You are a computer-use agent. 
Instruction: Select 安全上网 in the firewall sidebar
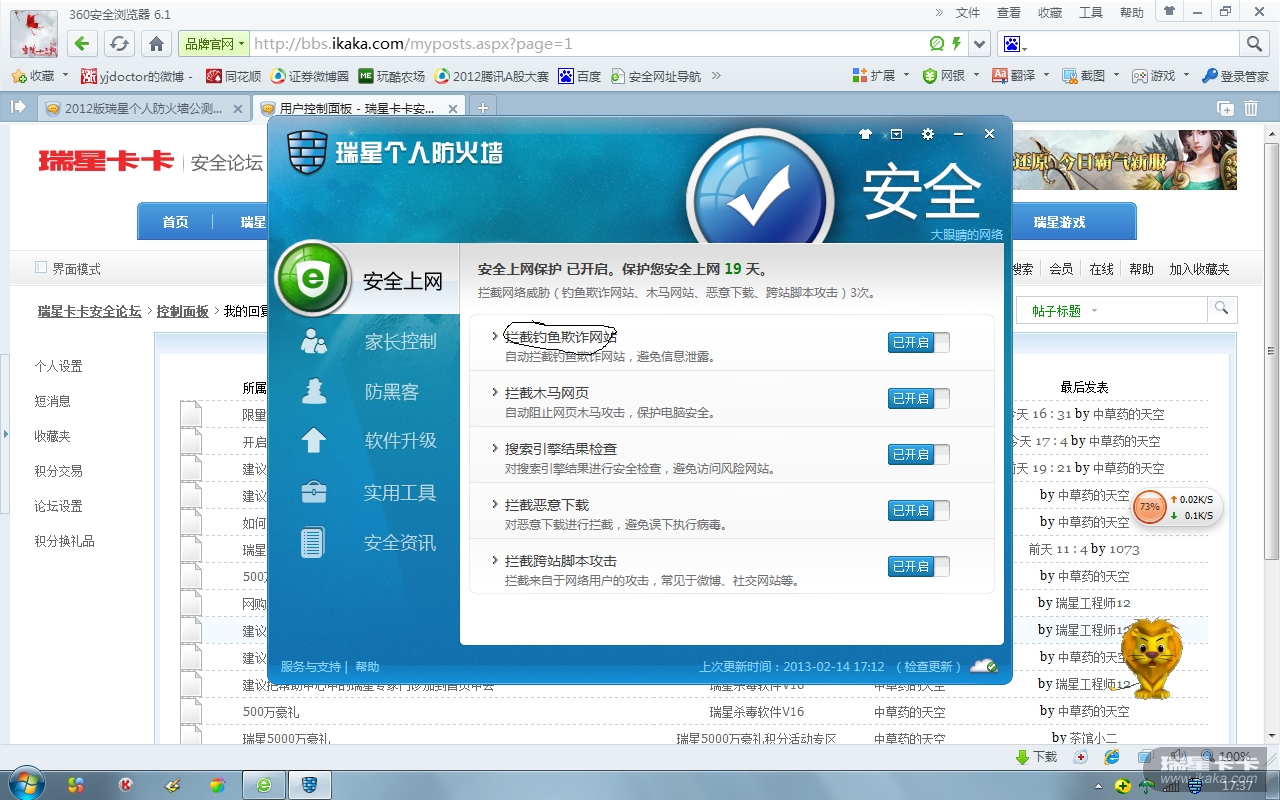(x=366, y=281)
